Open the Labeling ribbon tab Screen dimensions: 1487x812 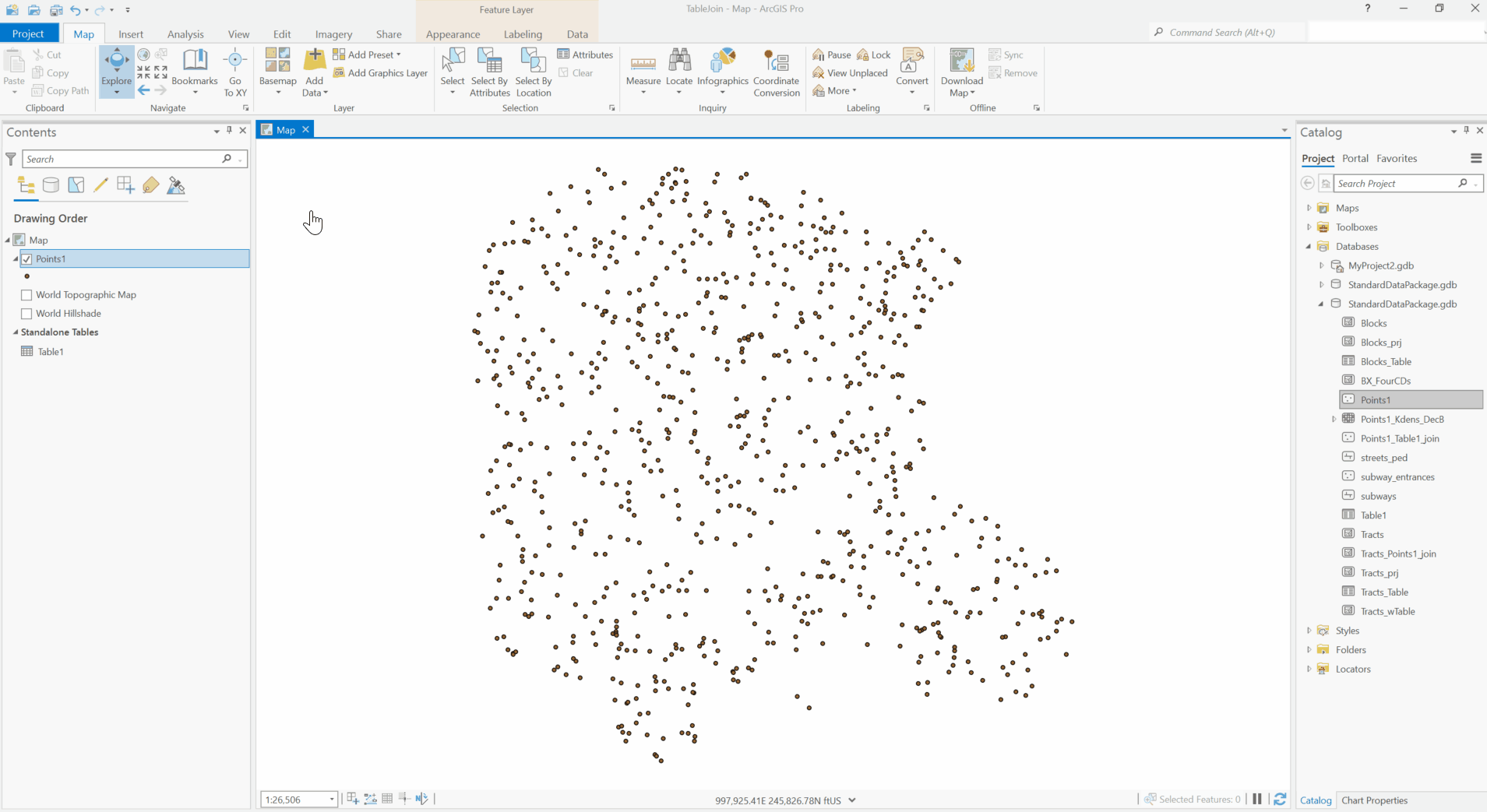tap(523, 34)
